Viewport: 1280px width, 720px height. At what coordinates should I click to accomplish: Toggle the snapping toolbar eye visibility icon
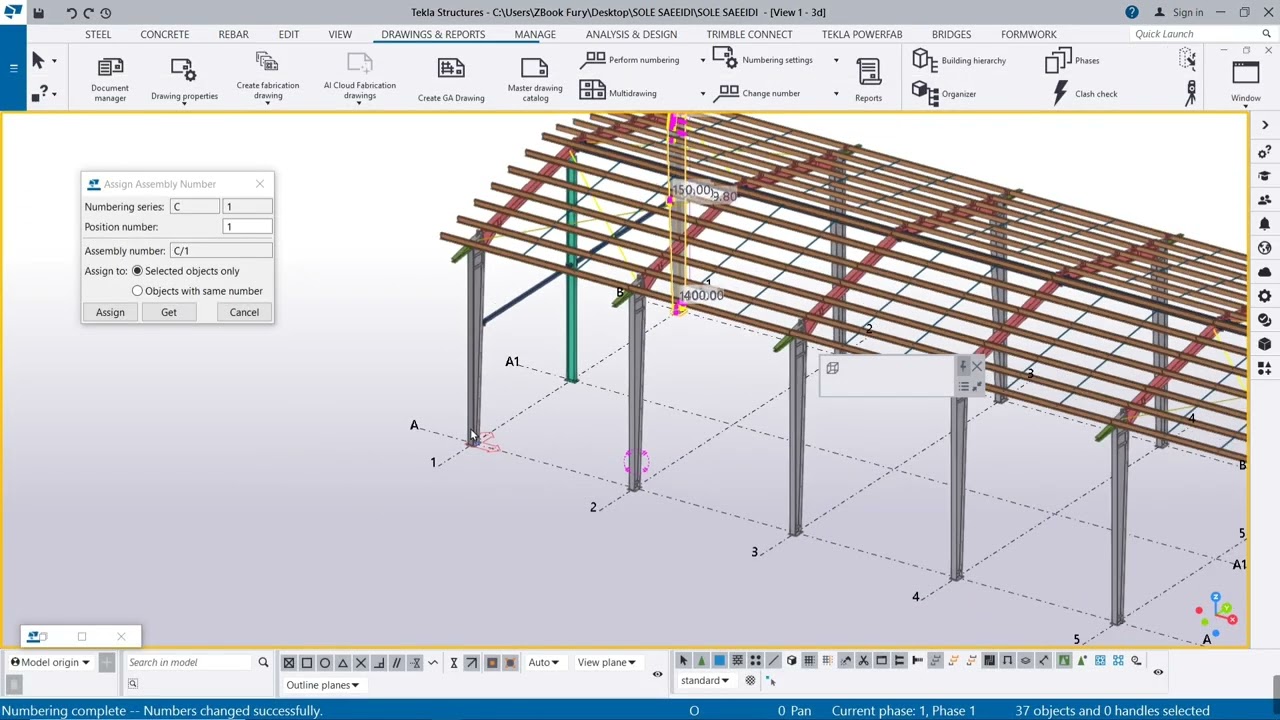click(x=657, y=674)
